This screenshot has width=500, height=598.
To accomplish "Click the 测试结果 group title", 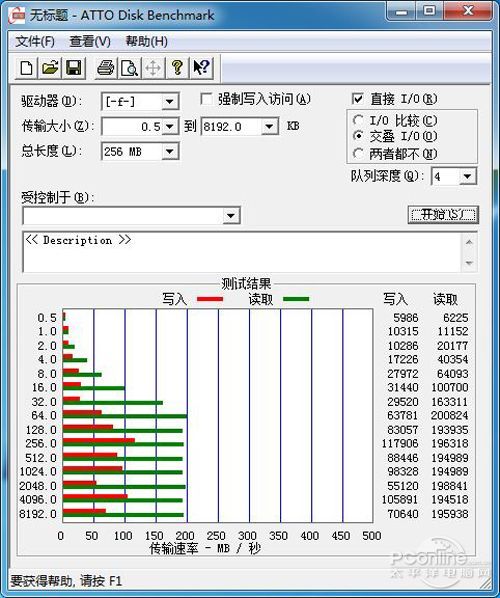I will (246, 283).
